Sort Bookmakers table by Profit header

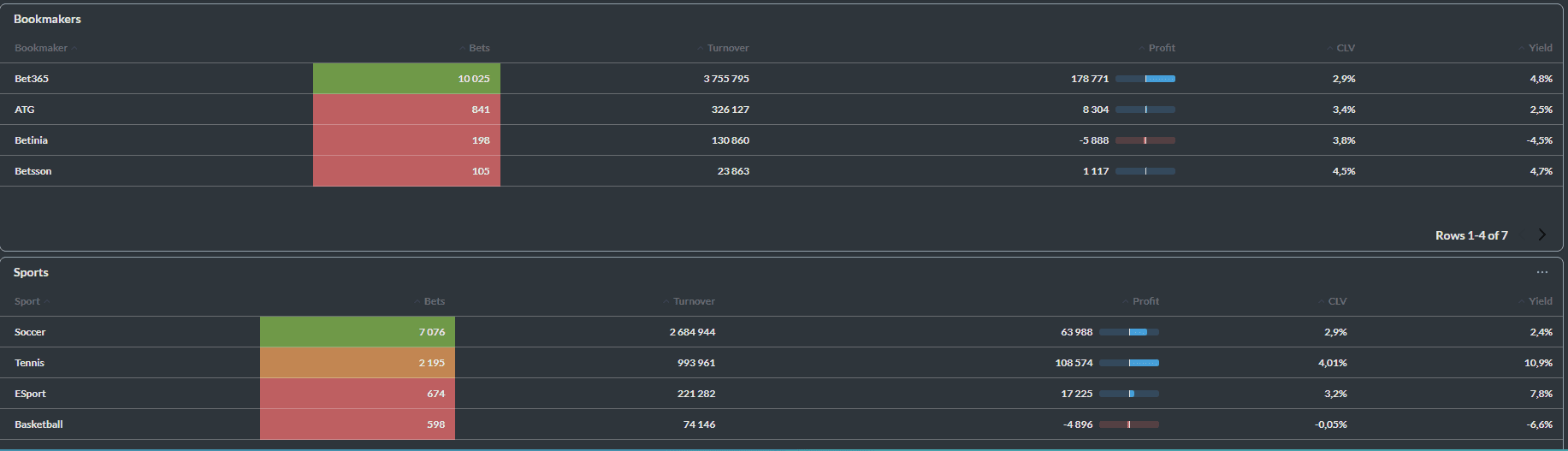1161,48
